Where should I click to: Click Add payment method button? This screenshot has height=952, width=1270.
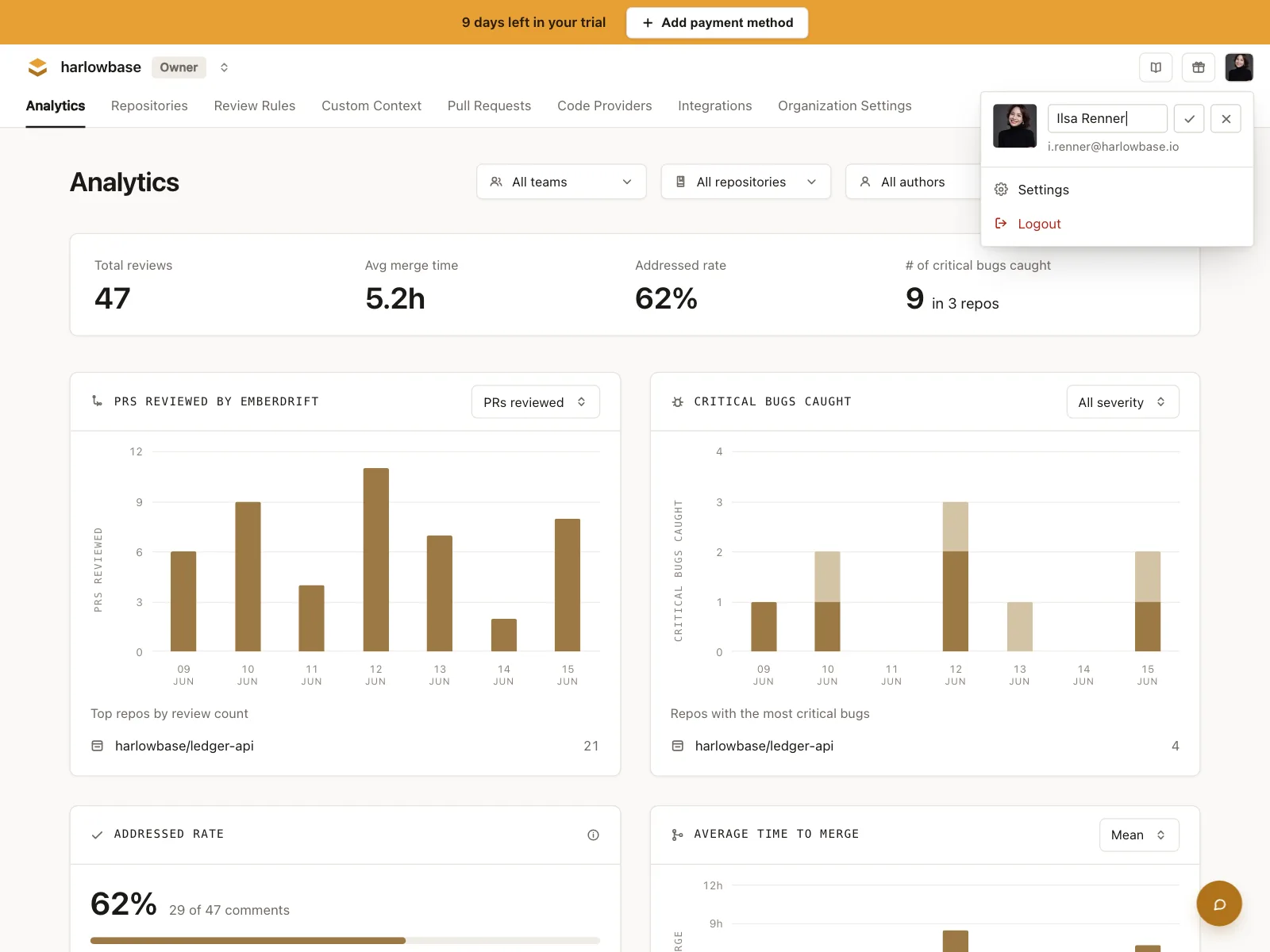coord(718,23)
